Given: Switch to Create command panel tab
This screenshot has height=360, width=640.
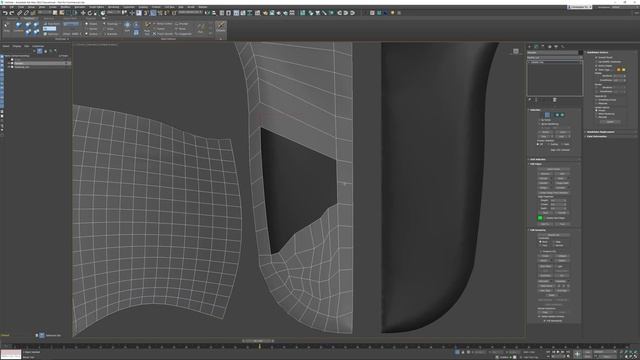Looking at the screenshot, I should 530,47.
